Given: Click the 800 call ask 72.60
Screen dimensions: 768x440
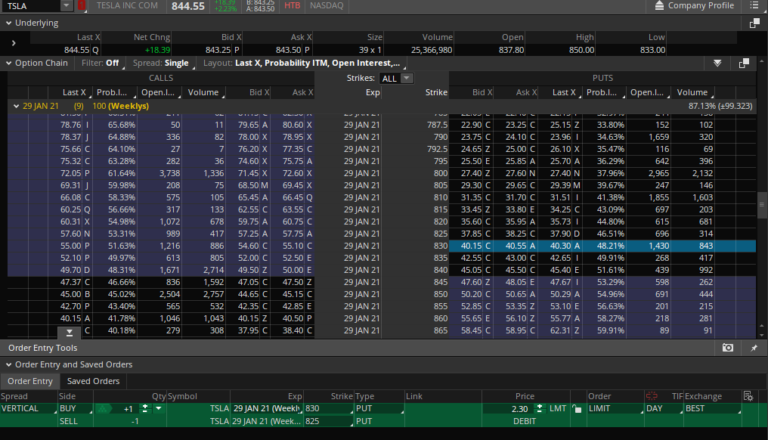Looking at the screenshot, I should pos(293,173).
